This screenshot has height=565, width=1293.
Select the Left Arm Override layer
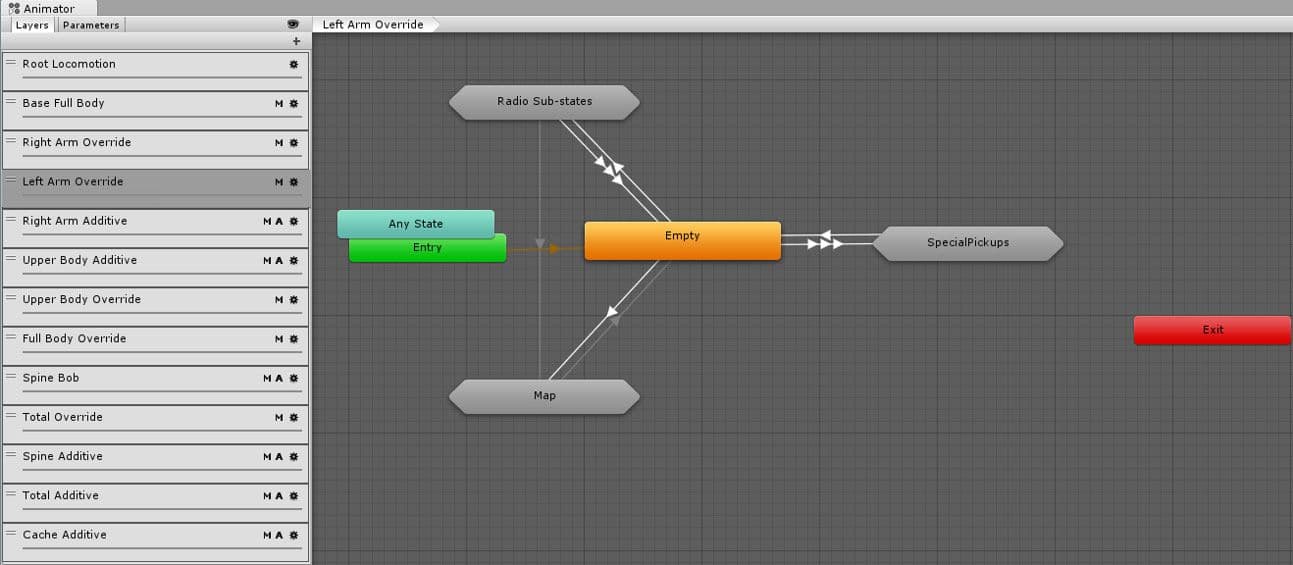(155, 188)
